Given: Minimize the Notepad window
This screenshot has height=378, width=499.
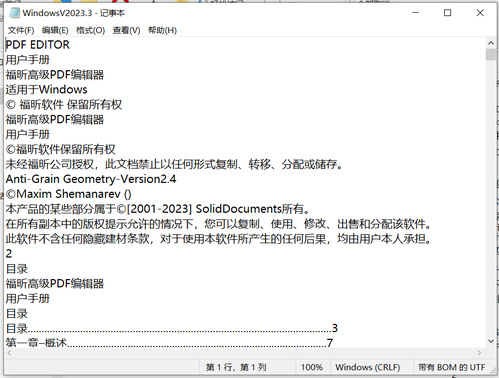Looking at the screenshot, I should coord(415,13).
